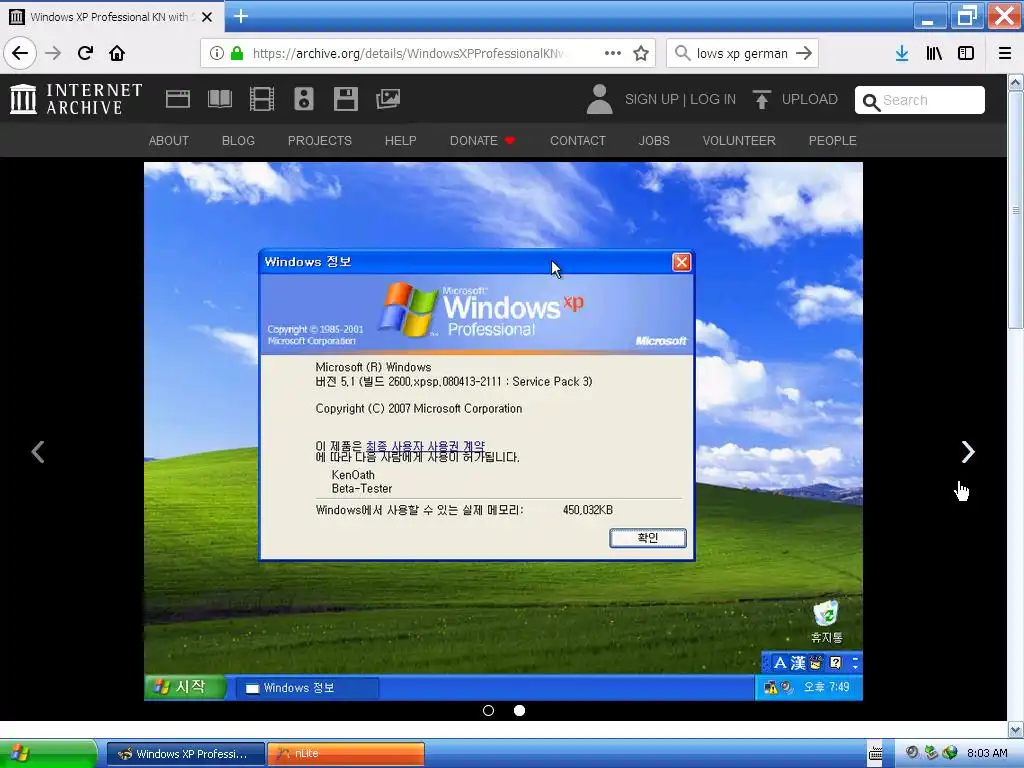The height and width of the screenshot is (768, 1024).
Task: Open the PROJECTS menu item
Action: pyautogui.click(x=319, y=140)
